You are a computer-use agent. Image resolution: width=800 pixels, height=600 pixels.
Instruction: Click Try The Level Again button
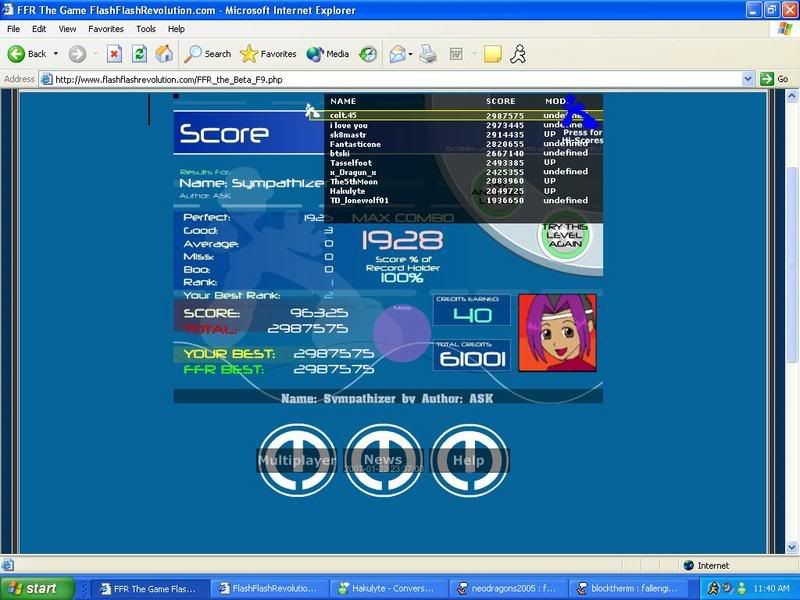pos(564,236)
